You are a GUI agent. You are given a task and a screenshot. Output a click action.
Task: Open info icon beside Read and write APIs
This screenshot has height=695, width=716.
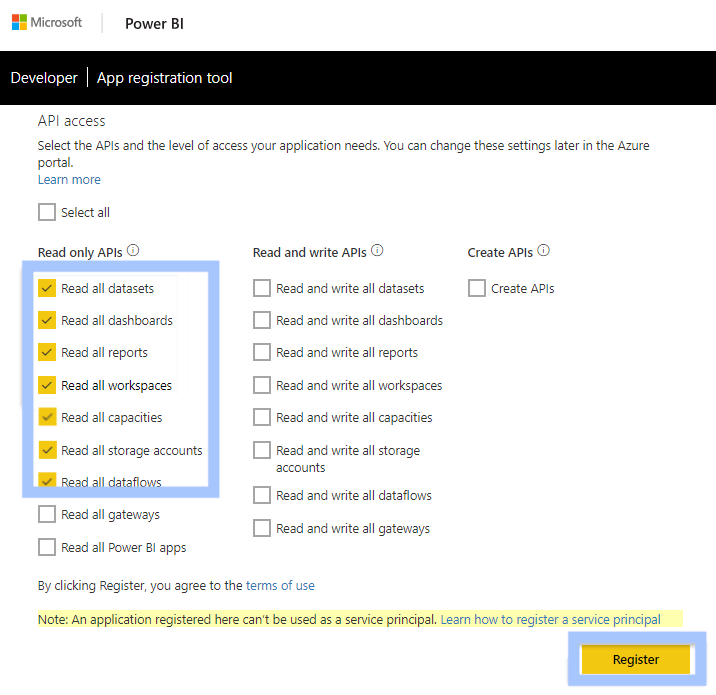point(377,250)
